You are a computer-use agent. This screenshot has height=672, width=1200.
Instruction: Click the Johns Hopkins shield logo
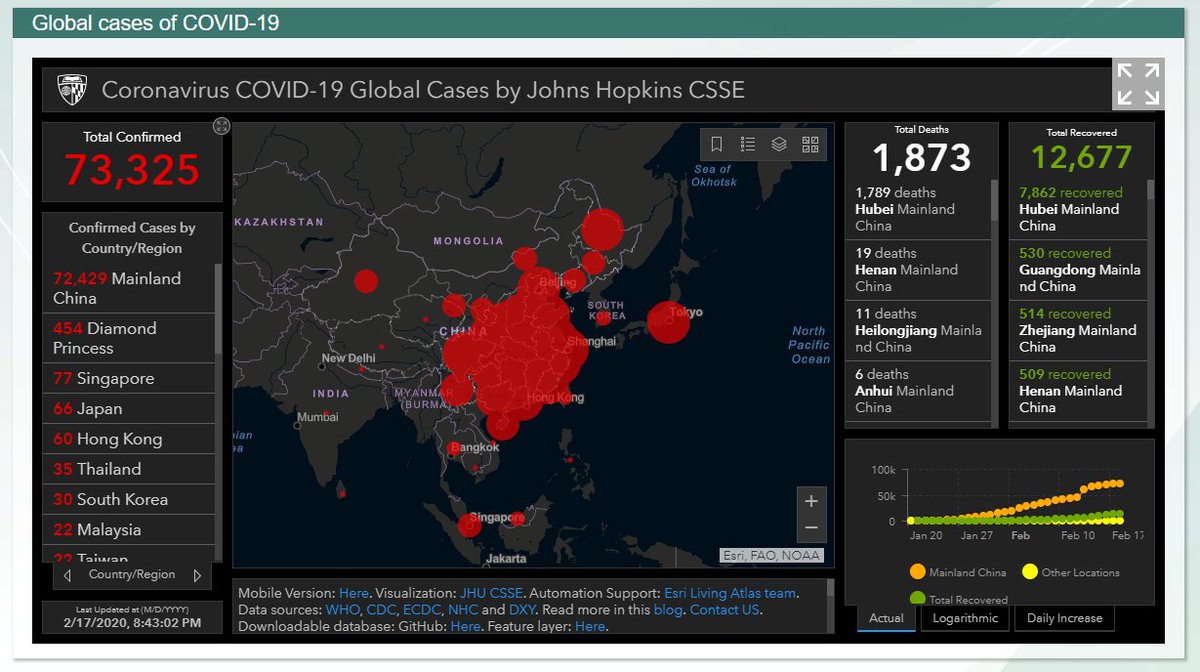tap(72, 89)
